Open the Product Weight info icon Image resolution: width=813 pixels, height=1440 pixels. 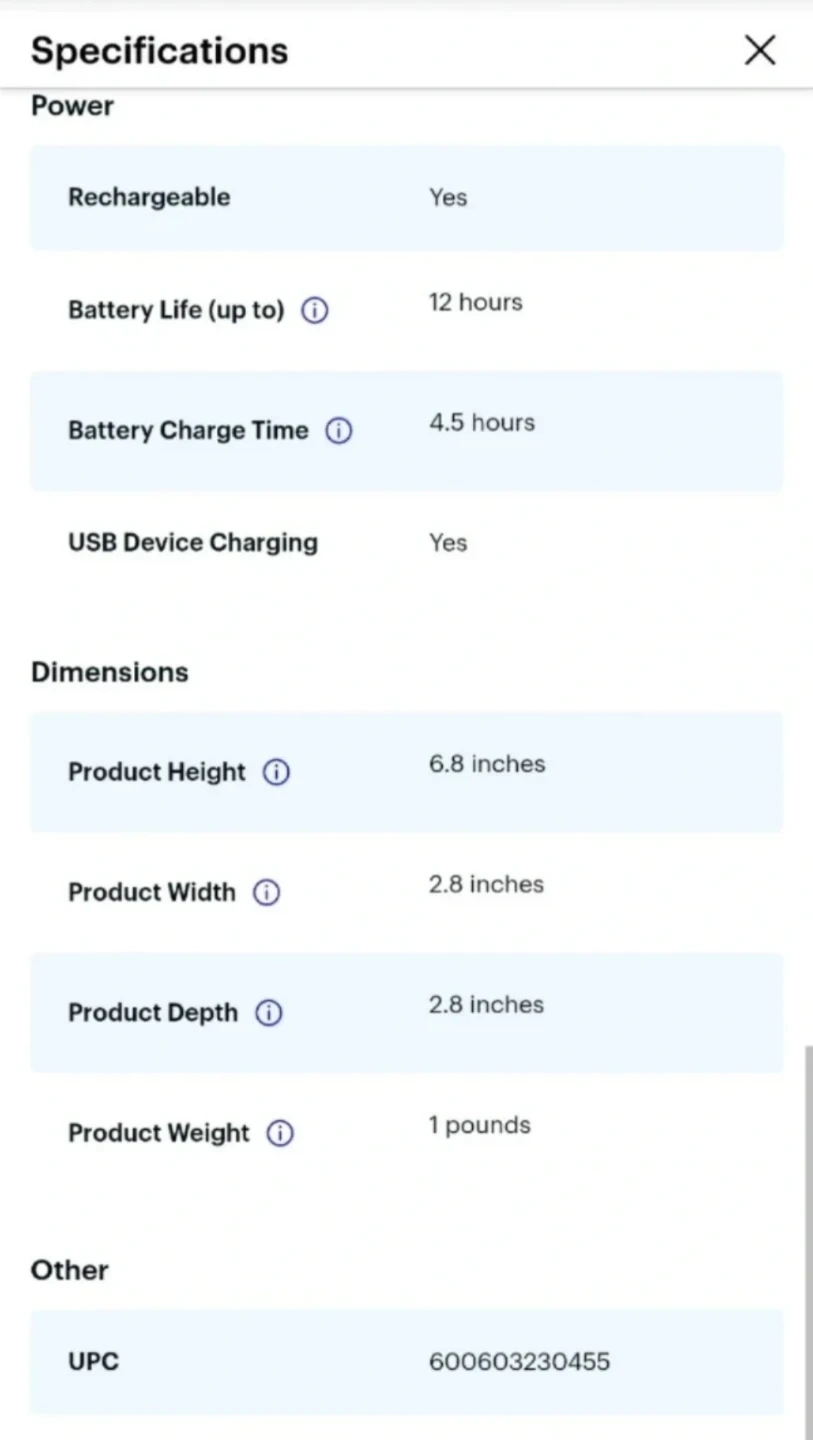[280, 1133]
